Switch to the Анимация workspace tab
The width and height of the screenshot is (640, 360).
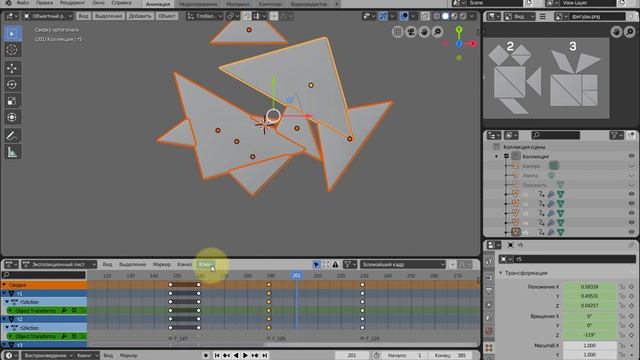tap(158, 4)
